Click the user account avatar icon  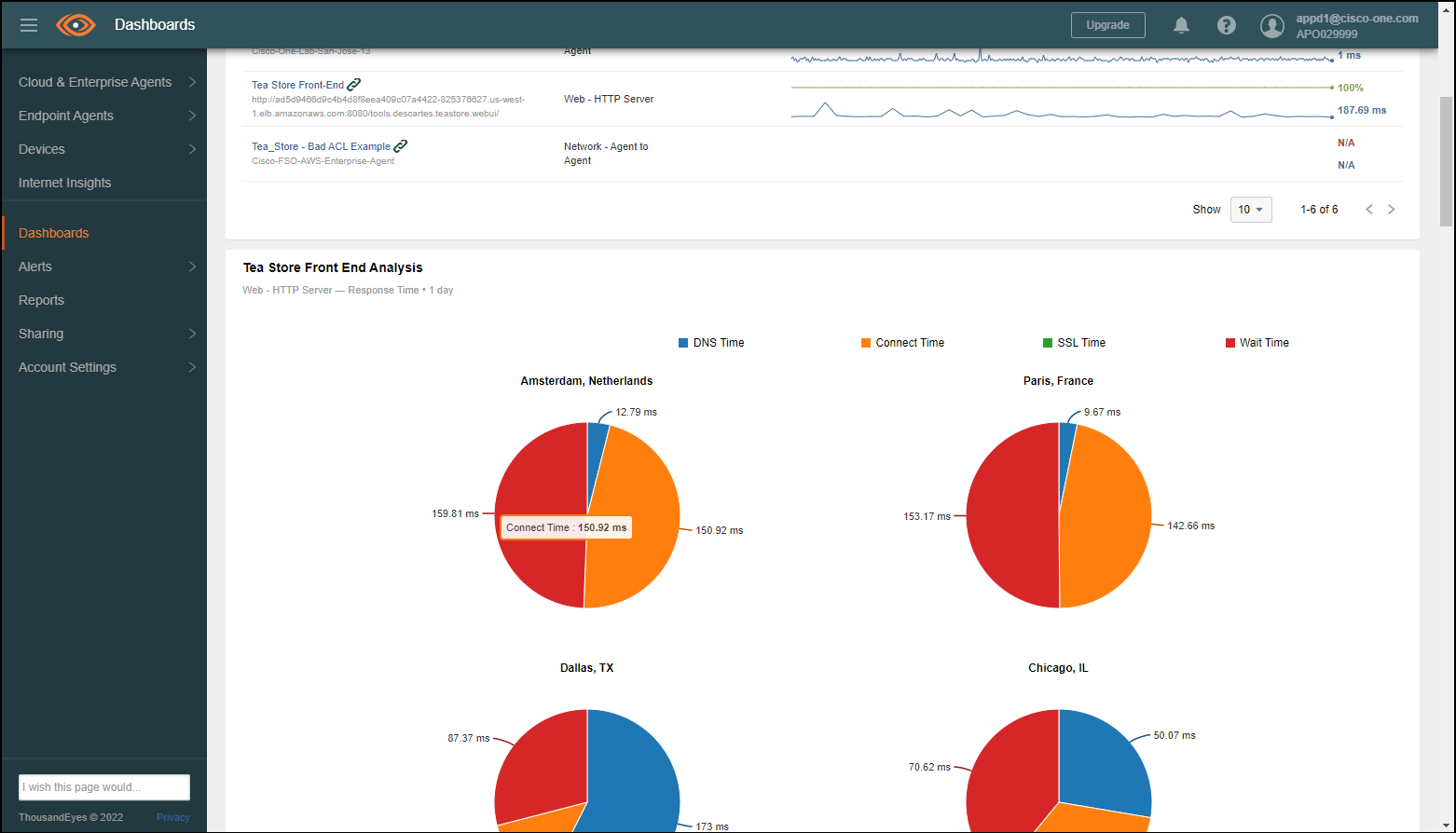1272,25
